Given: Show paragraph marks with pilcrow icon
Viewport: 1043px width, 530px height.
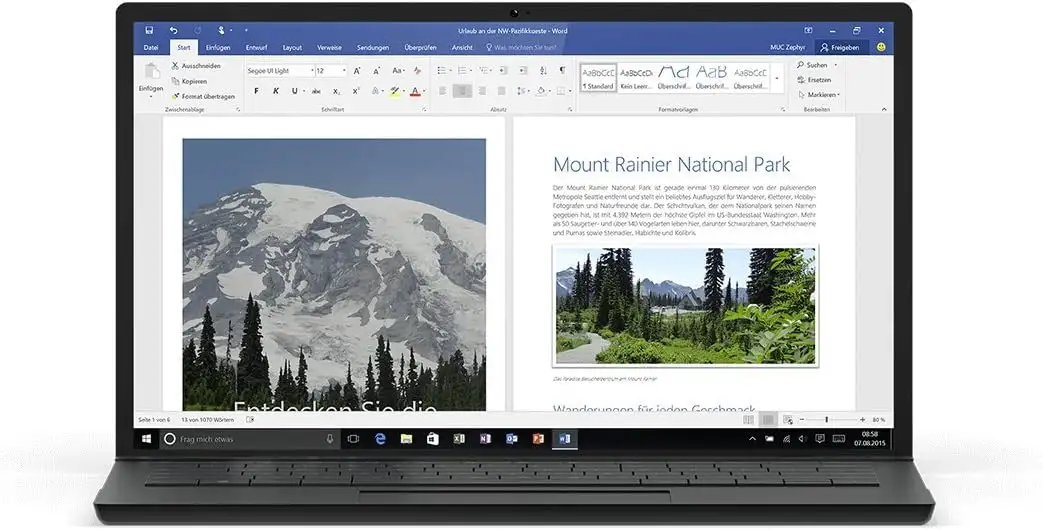Looking at the screenshot, I should pyautogui.click(x=562, y=71).
